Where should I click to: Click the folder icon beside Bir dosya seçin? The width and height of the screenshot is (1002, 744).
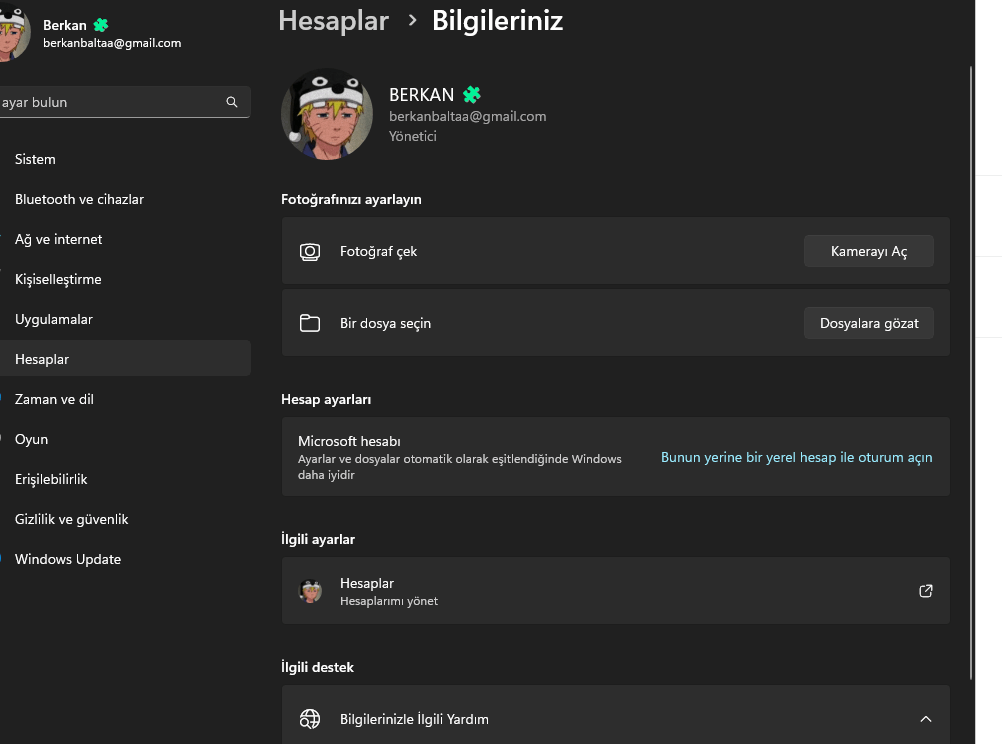click(x=310, y=323)
